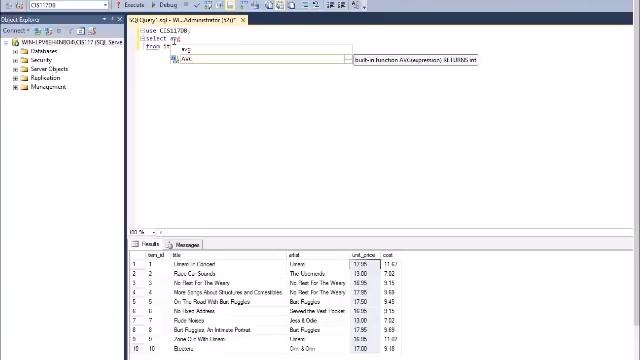Click Display Estimated Execution Plan icon

pyautogui.click(x=208, y=5)
